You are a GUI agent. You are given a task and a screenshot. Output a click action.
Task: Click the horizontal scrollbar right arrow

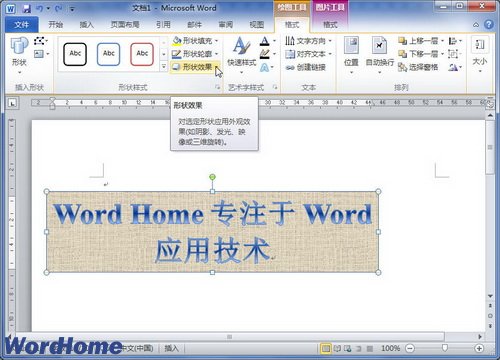[480, 337]
